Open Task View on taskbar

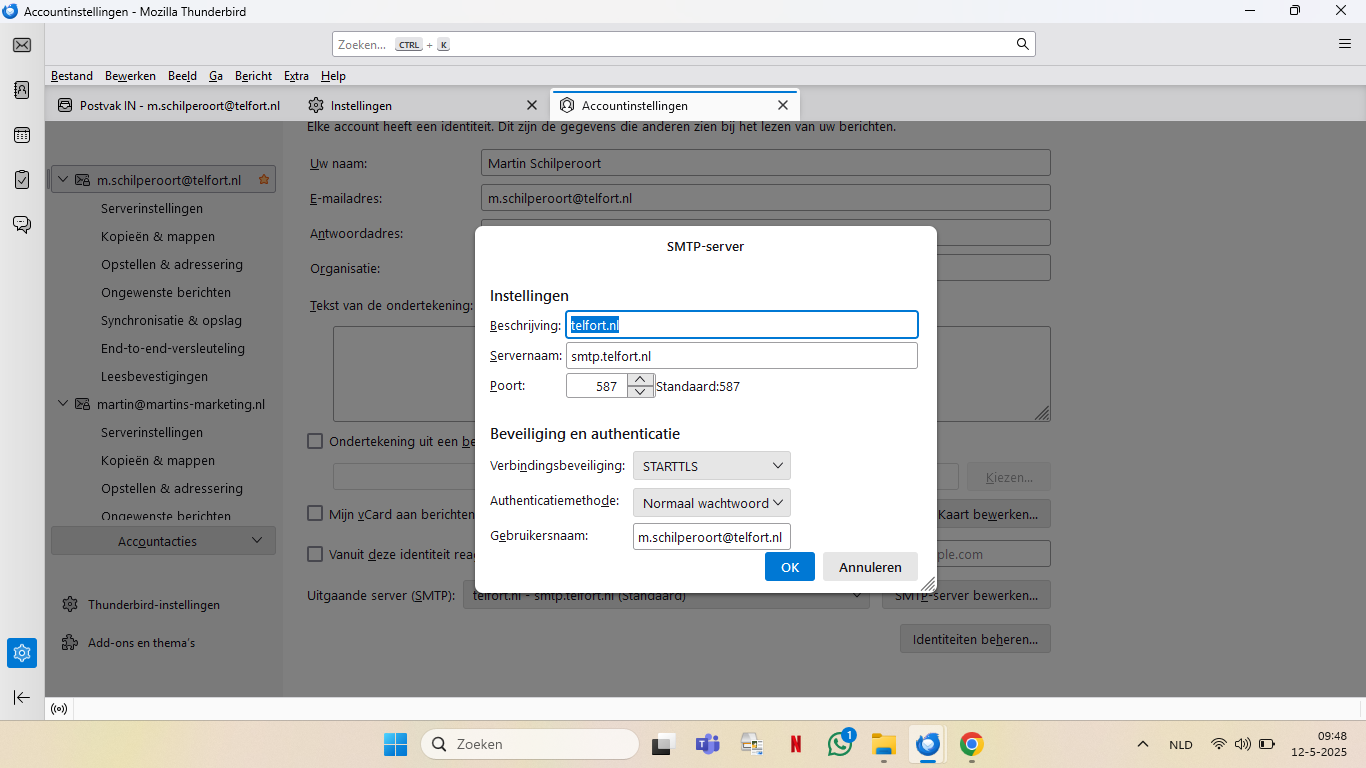point(662,744)
